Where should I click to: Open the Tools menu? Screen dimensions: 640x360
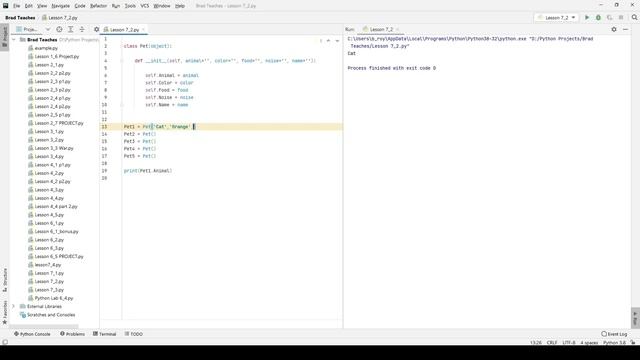pyautogui.click(x=130, y=6)
